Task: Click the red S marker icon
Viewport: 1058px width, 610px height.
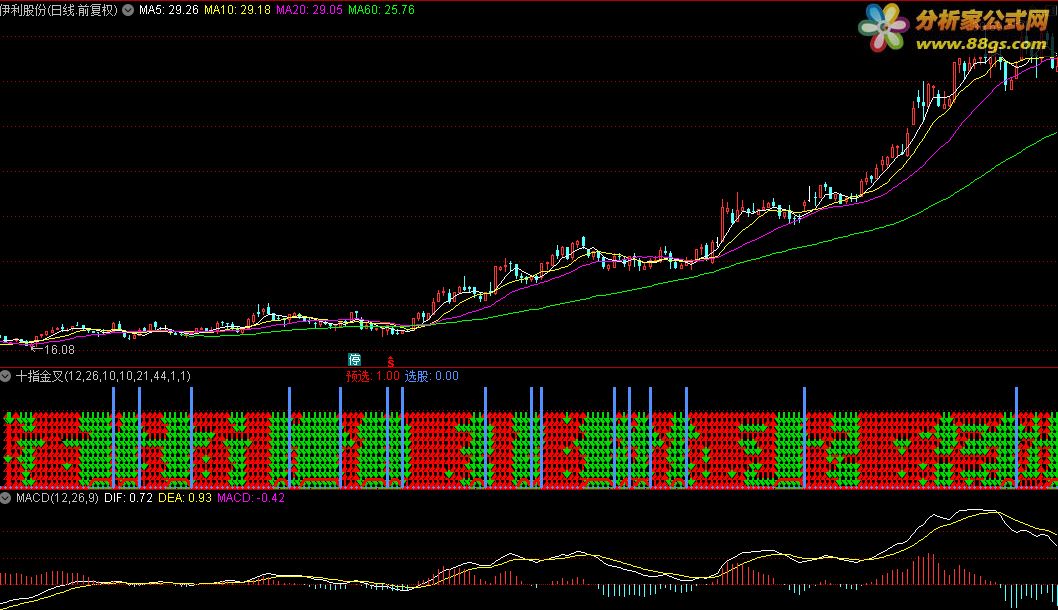Action: (391, 362)
